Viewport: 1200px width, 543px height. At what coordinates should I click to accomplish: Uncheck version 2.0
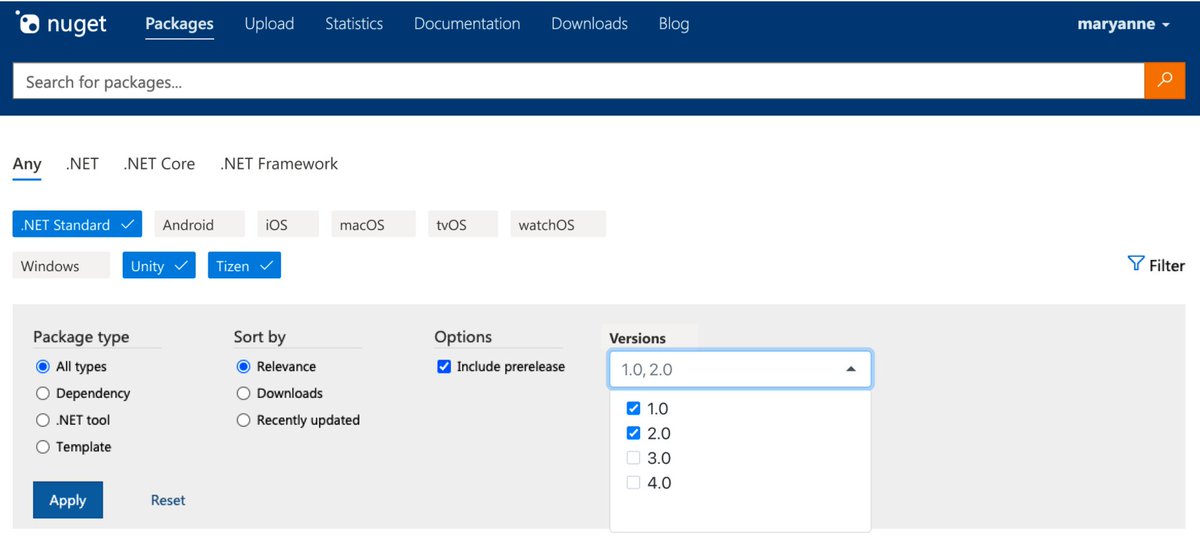(x=632, y=434)
